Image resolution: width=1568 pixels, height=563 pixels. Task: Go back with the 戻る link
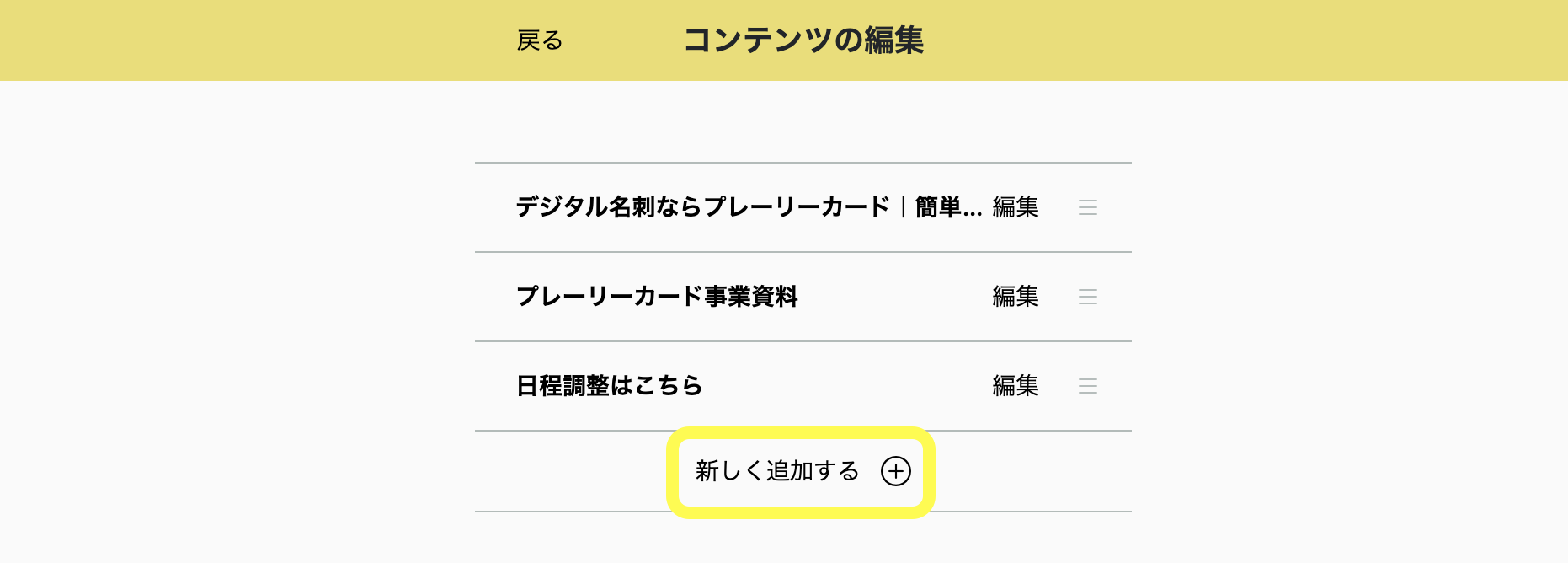point(540,40)
